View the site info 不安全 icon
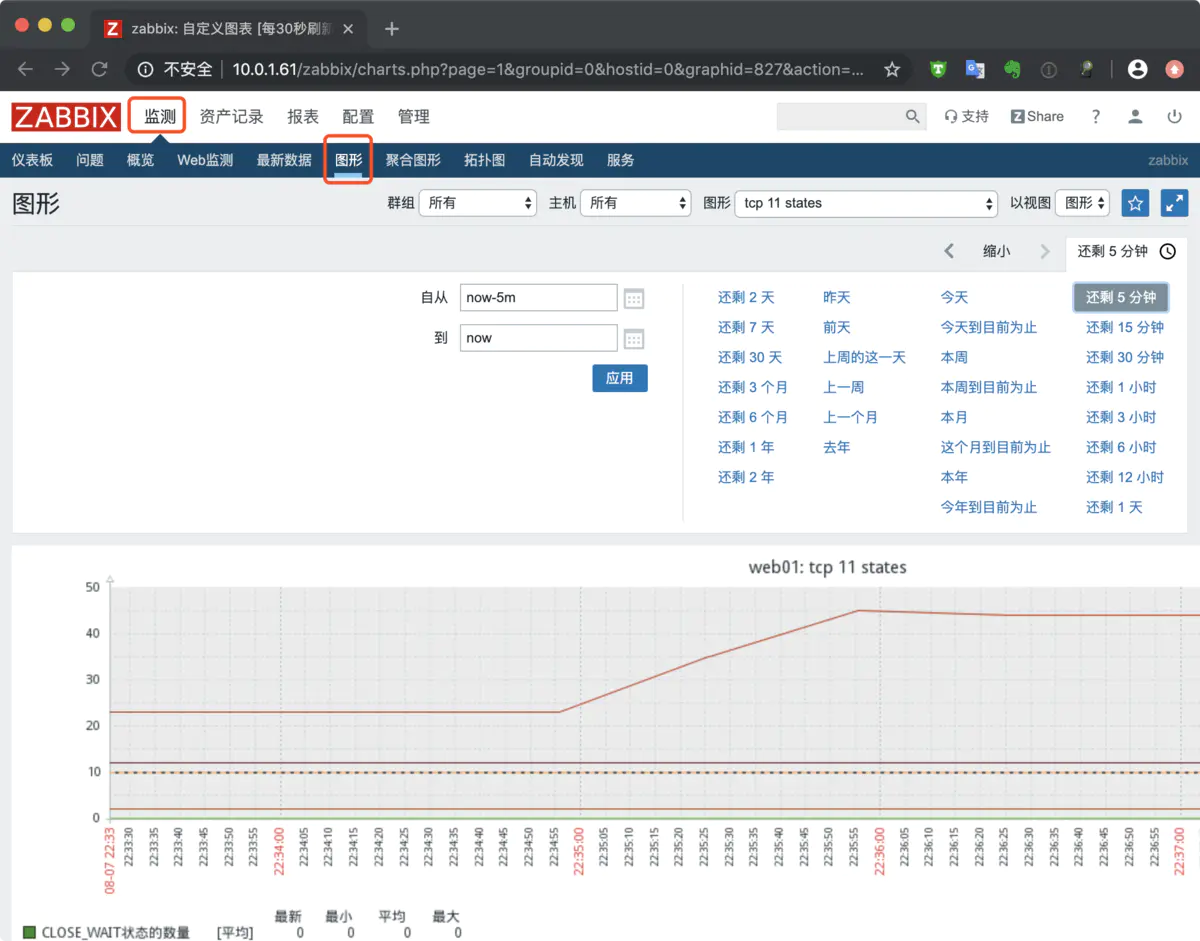The image size is (1200, 941). (146, 69)
